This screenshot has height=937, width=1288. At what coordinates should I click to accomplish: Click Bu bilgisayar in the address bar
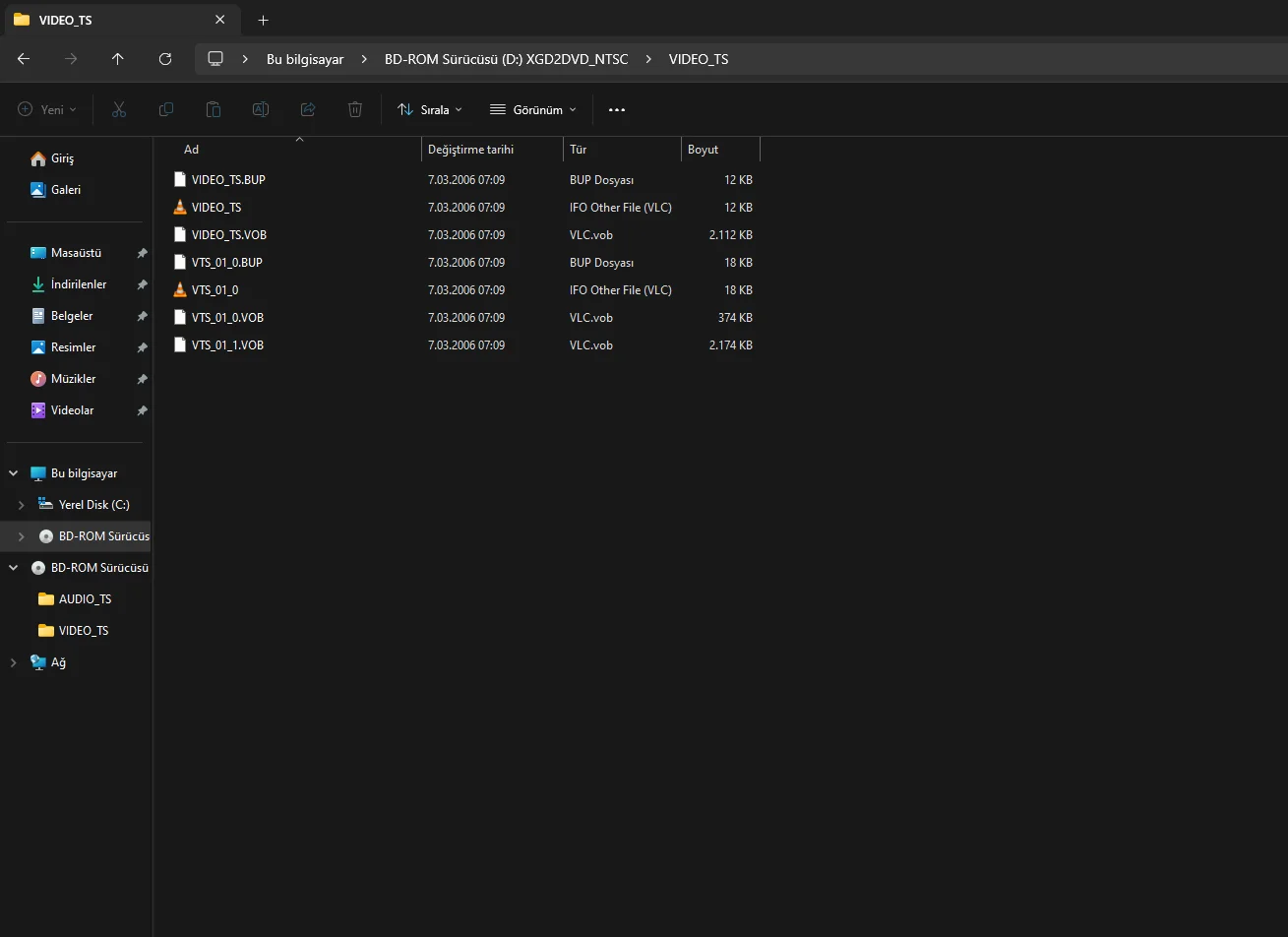[305, 59]
